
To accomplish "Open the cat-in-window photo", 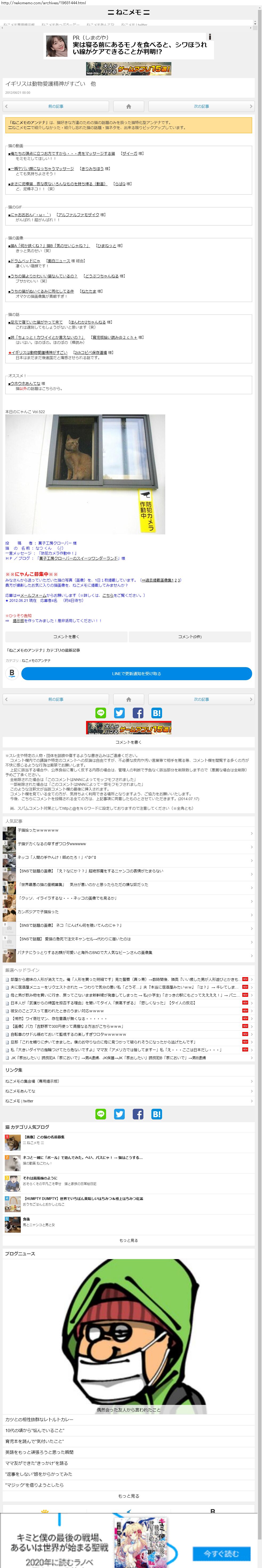I will 85,474.
